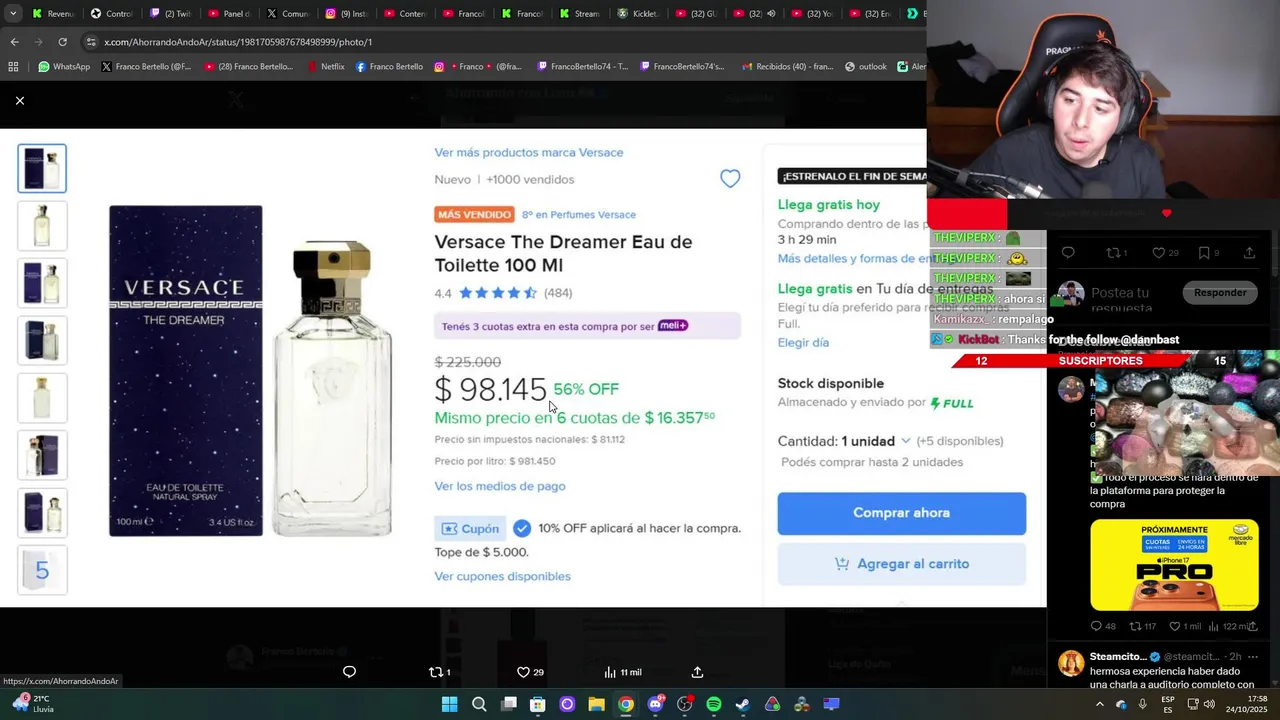Show hidden icons with the tray chevron
This screenshot has height=720, width=1280.
(x=1100, y=704)
